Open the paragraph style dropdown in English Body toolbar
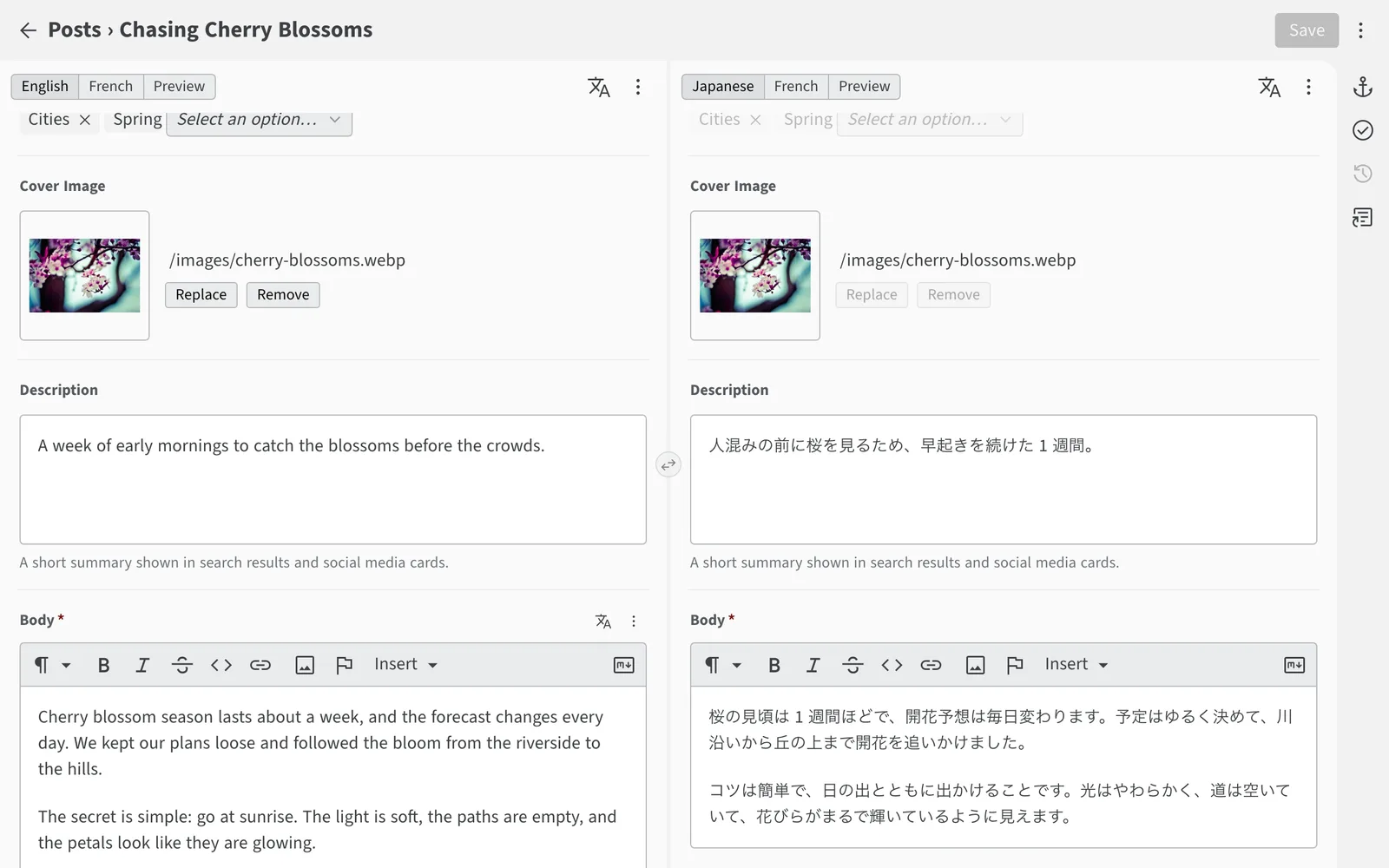This screenshot has width=1389, height=868. (x=52, y=665)
